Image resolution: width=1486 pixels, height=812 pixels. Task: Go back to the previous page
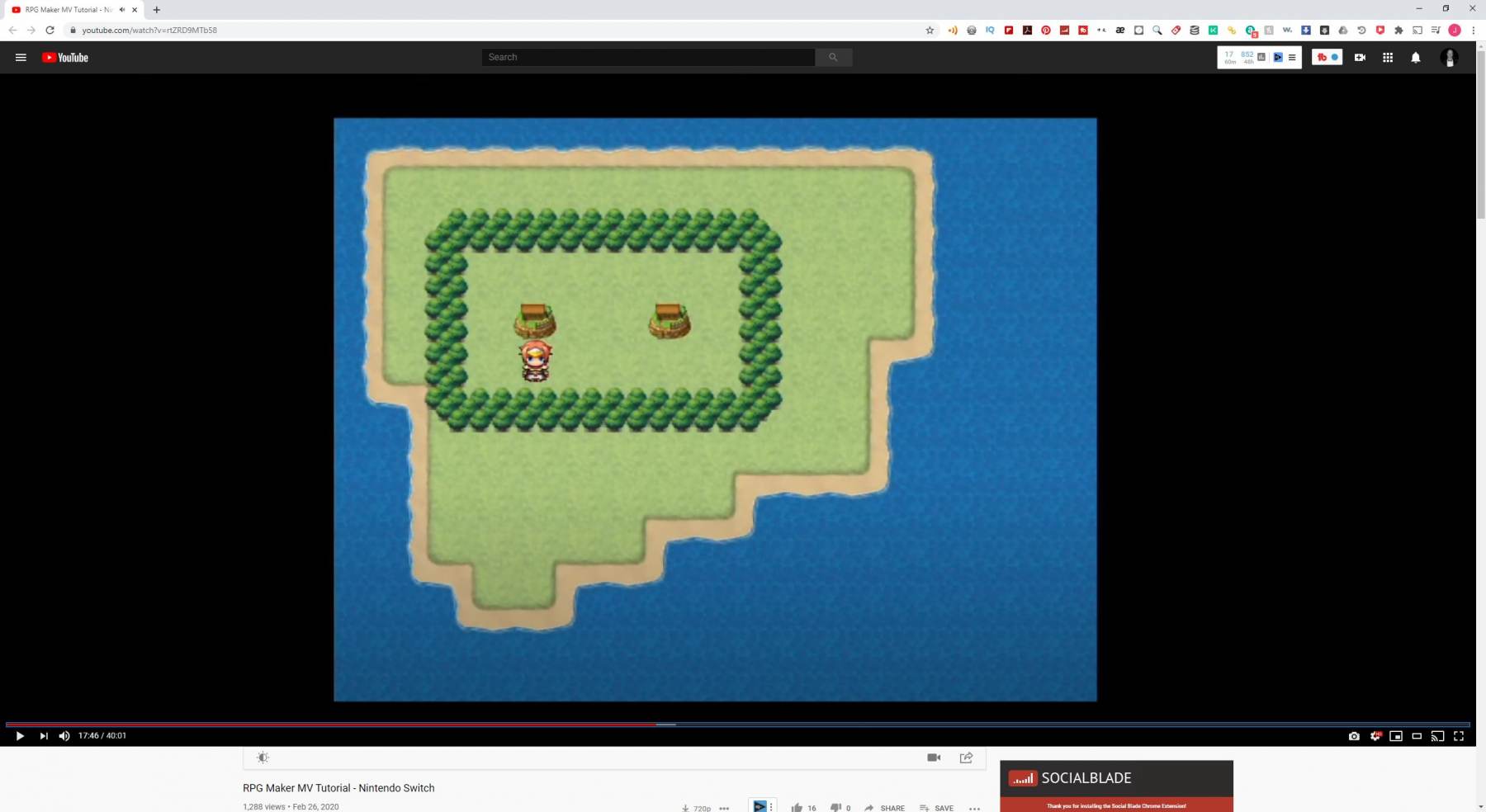12,31
